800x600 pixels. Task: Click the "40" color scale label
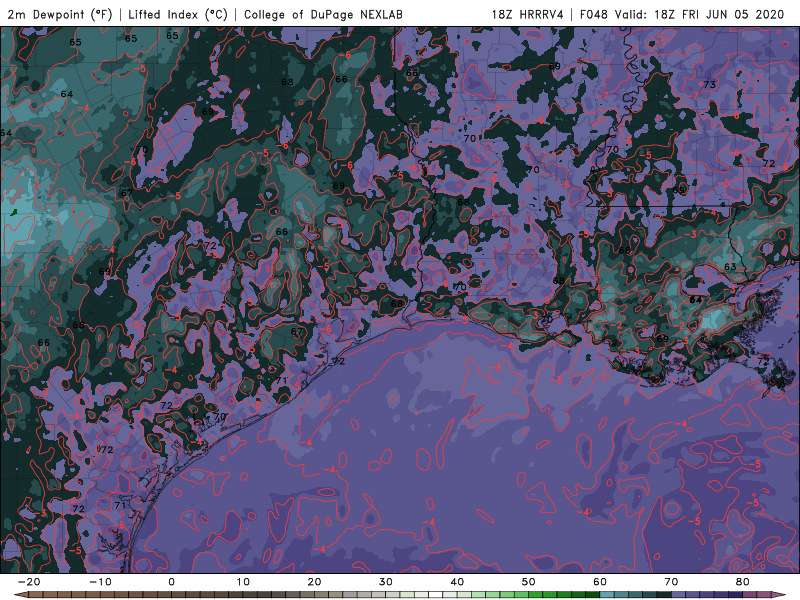(x=457, y=582)
